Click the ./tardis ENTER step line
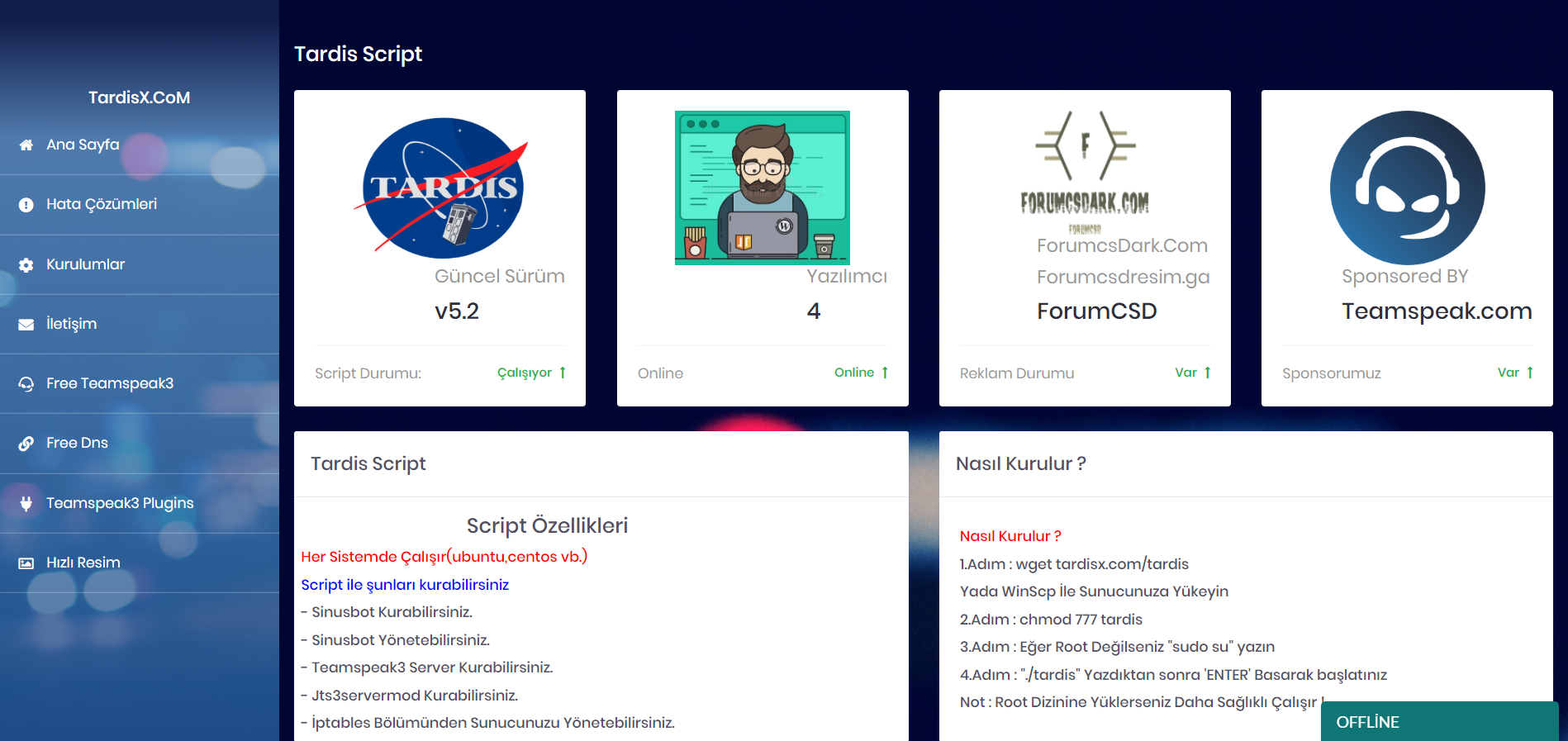 1173,675
